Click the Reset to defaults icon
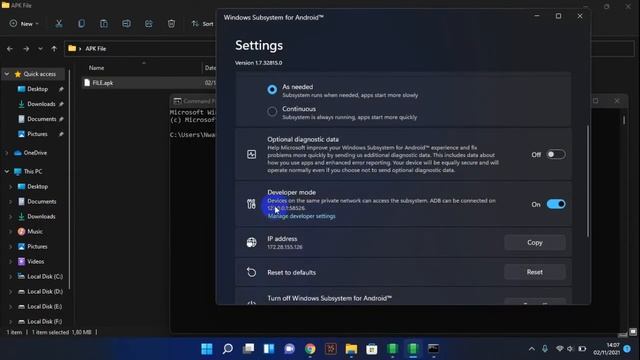This screenshot has width=640, height=360. [x=251, y=272]
